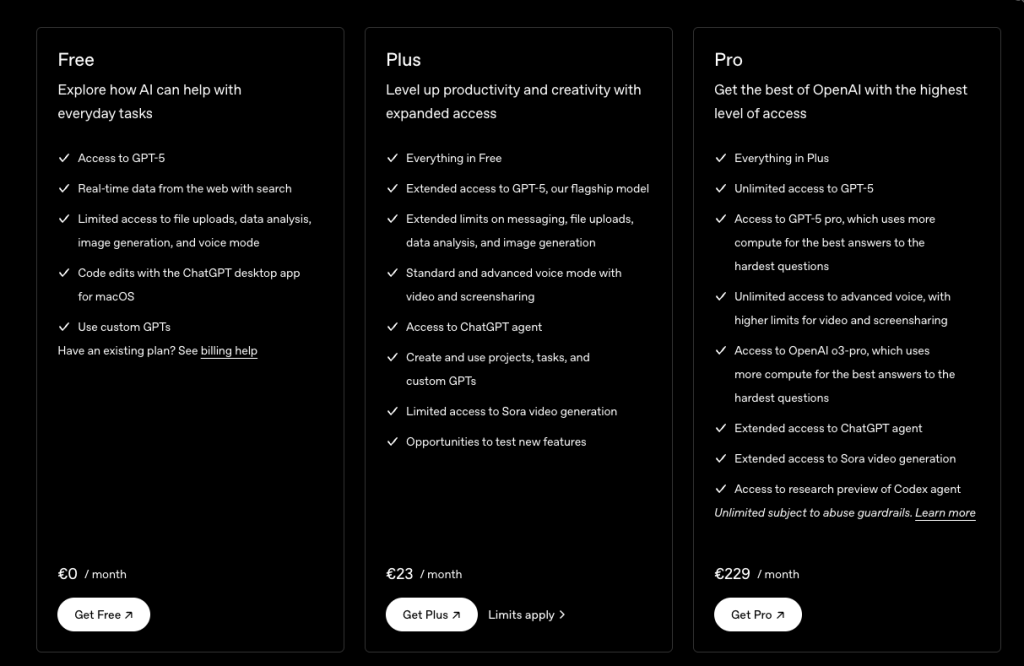
Task: Click checkmark beside Codex agent research preview
Action: click(x=719, y=489)
